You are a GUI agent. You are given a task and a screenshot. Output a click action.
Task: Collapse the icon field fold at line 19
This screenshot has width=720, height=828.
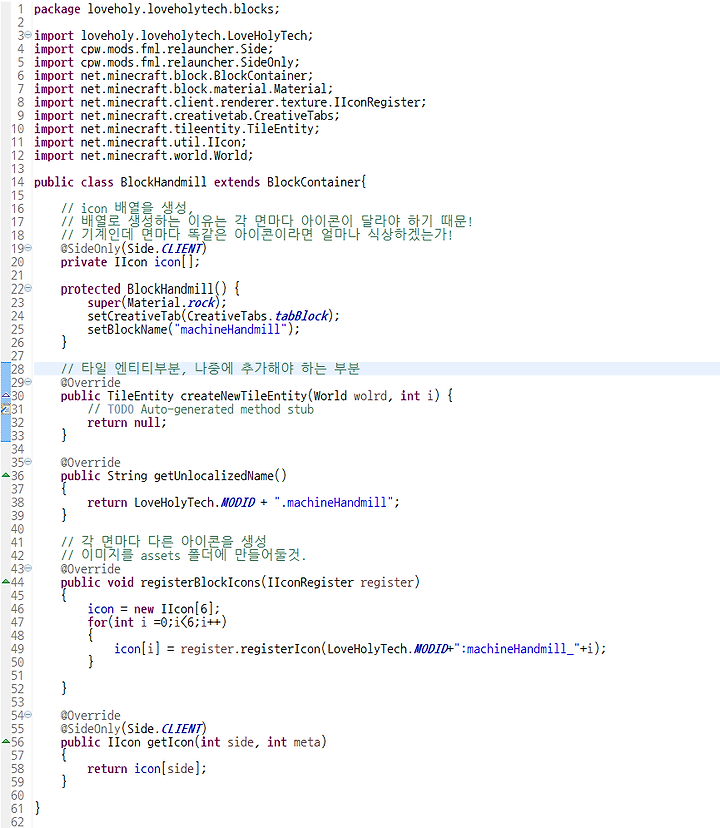point(28,248)
